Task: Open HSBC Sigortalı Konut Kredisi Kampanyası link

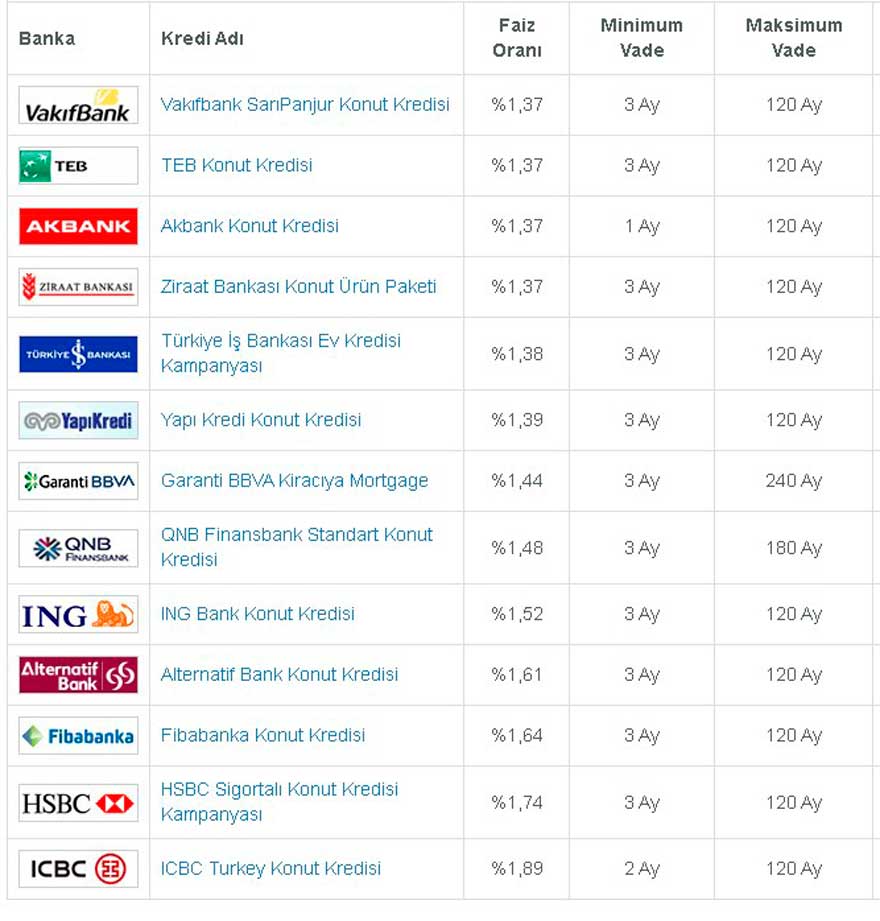Action: pos(280,802)
